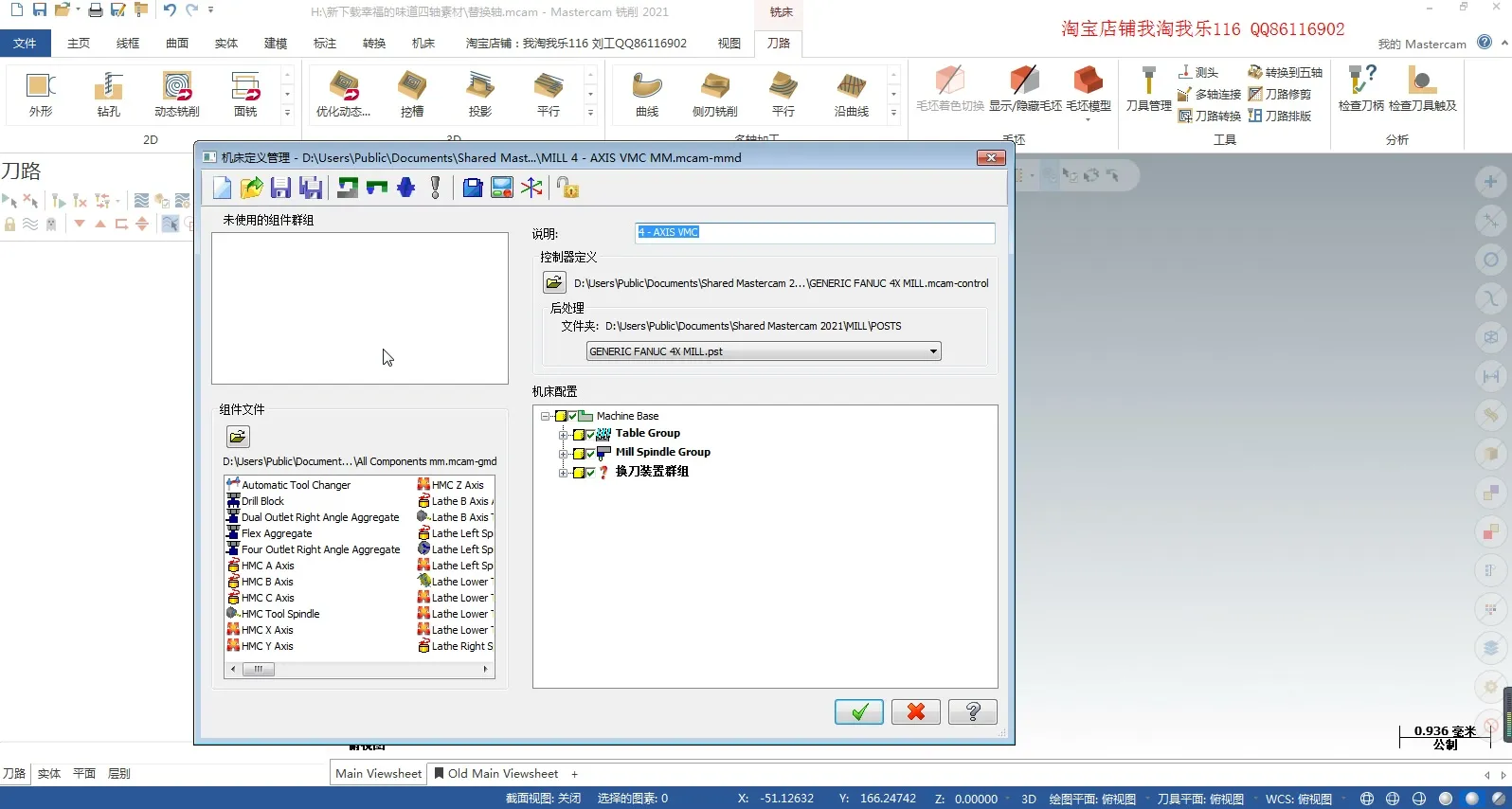Screen dimensions: 1512x809
Task: Open the 文件 file menu
Action: pos(26,43)
